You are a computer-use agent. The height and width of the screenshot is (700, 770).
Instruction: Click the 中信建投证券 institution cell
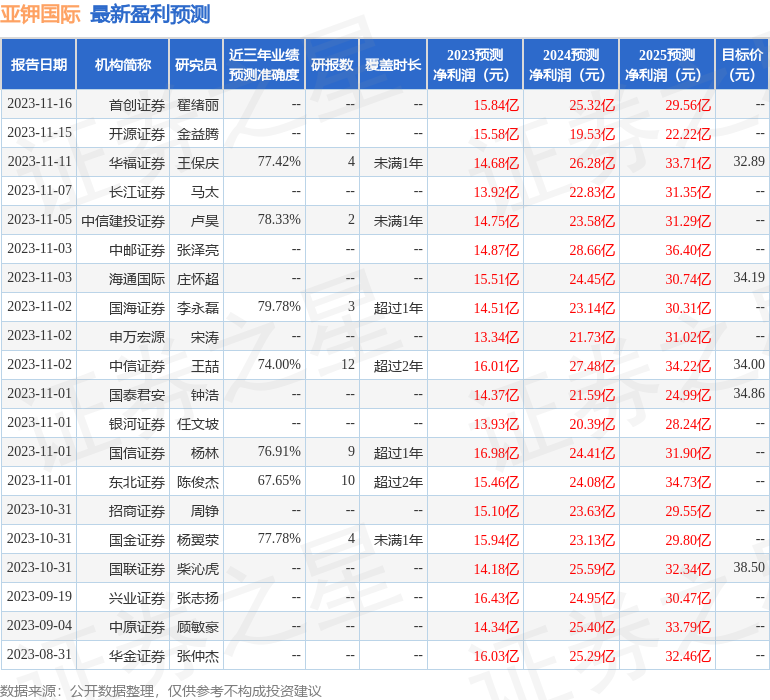click(x=123, y=221)
